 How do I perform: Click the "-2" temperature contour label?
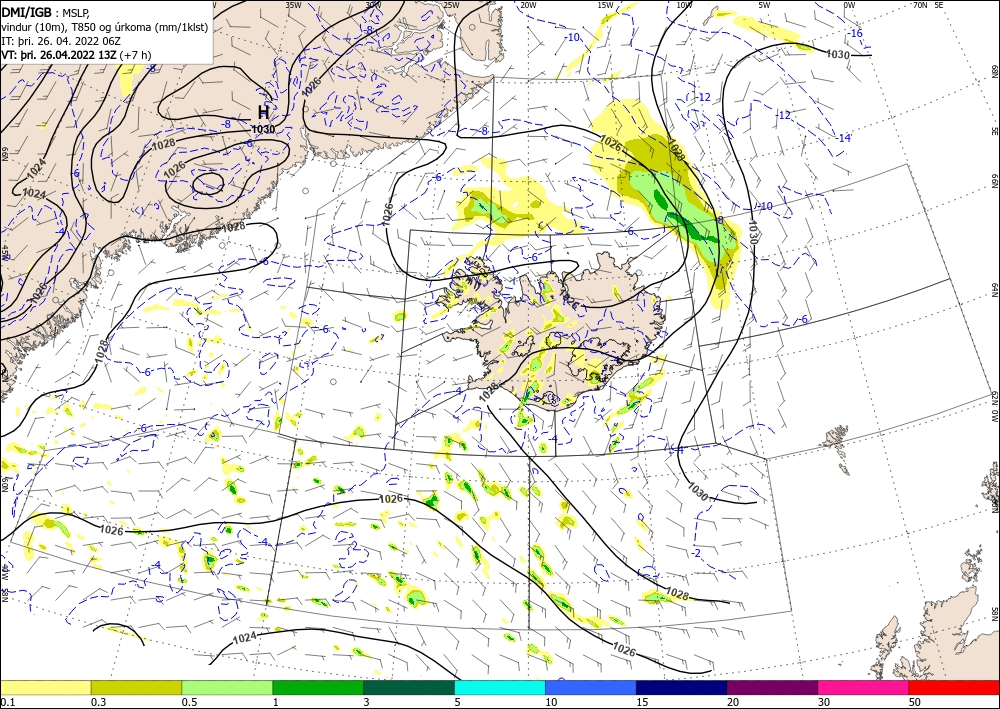tap(696, 553)
